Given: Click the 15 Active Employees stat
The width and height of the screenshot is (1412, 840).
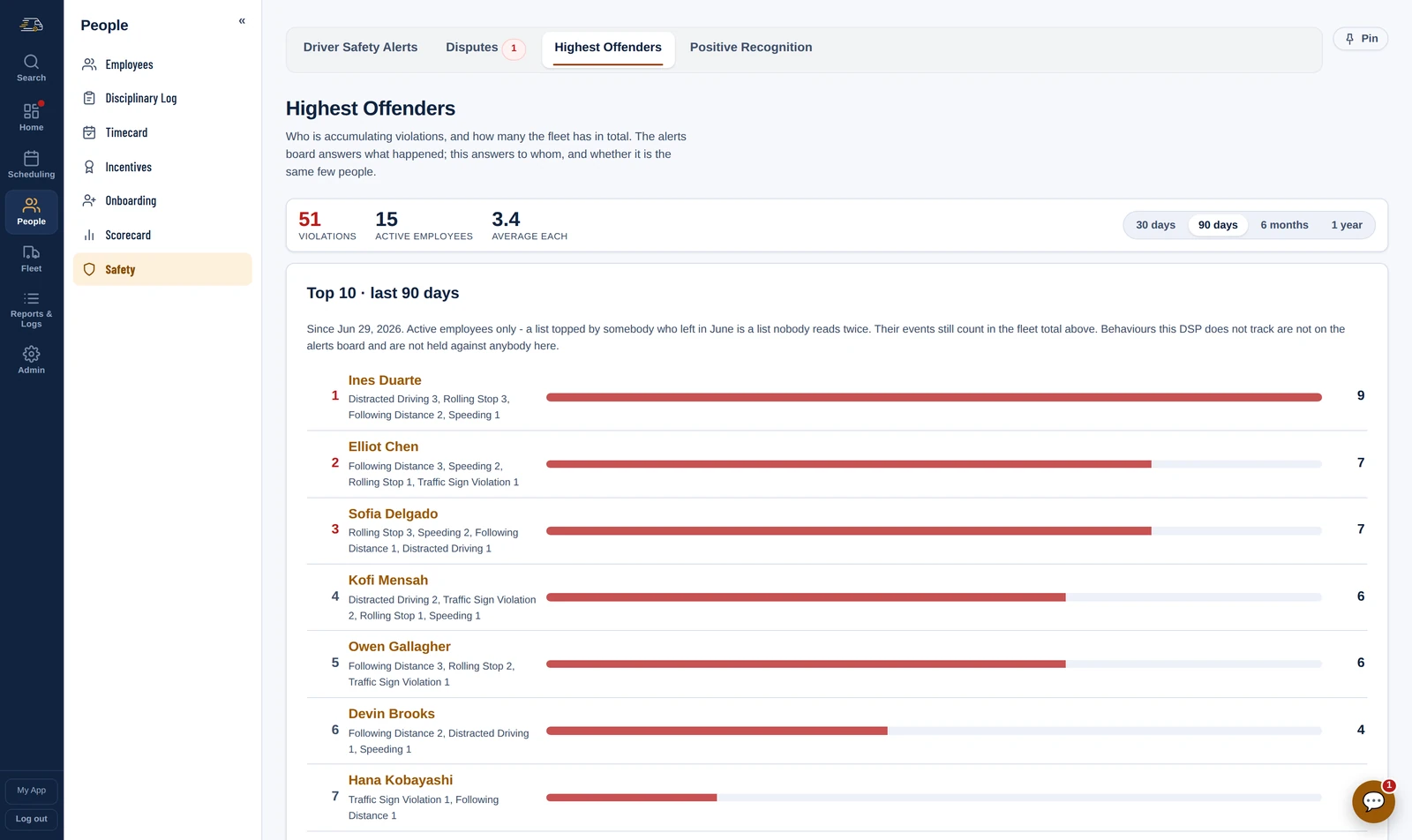Looking at the screenshot, I should pyautogui.click(x=424, y=225).
